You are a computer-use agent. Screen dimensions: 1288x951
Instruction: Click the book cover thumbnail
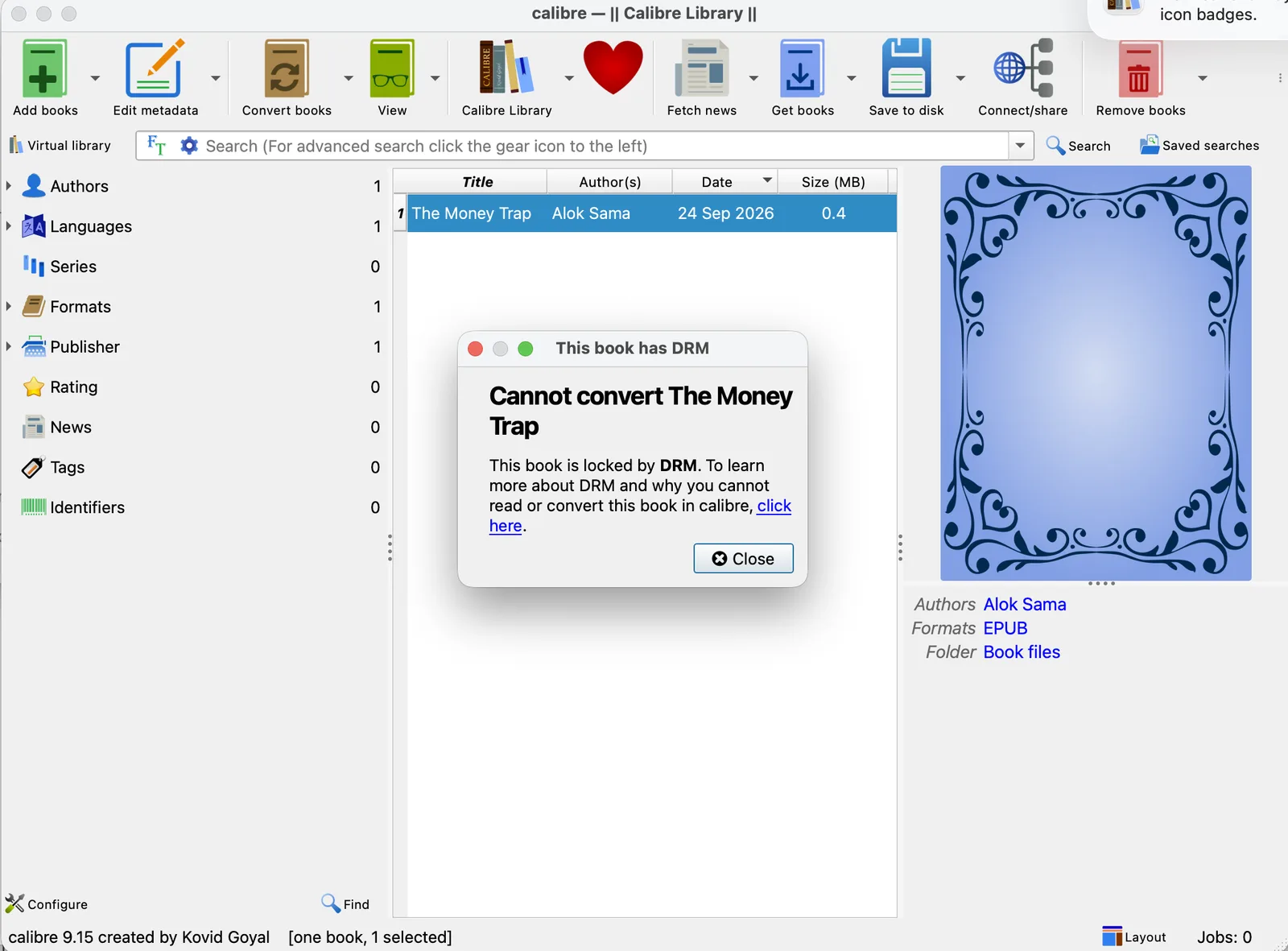[x=1096, y=373]
